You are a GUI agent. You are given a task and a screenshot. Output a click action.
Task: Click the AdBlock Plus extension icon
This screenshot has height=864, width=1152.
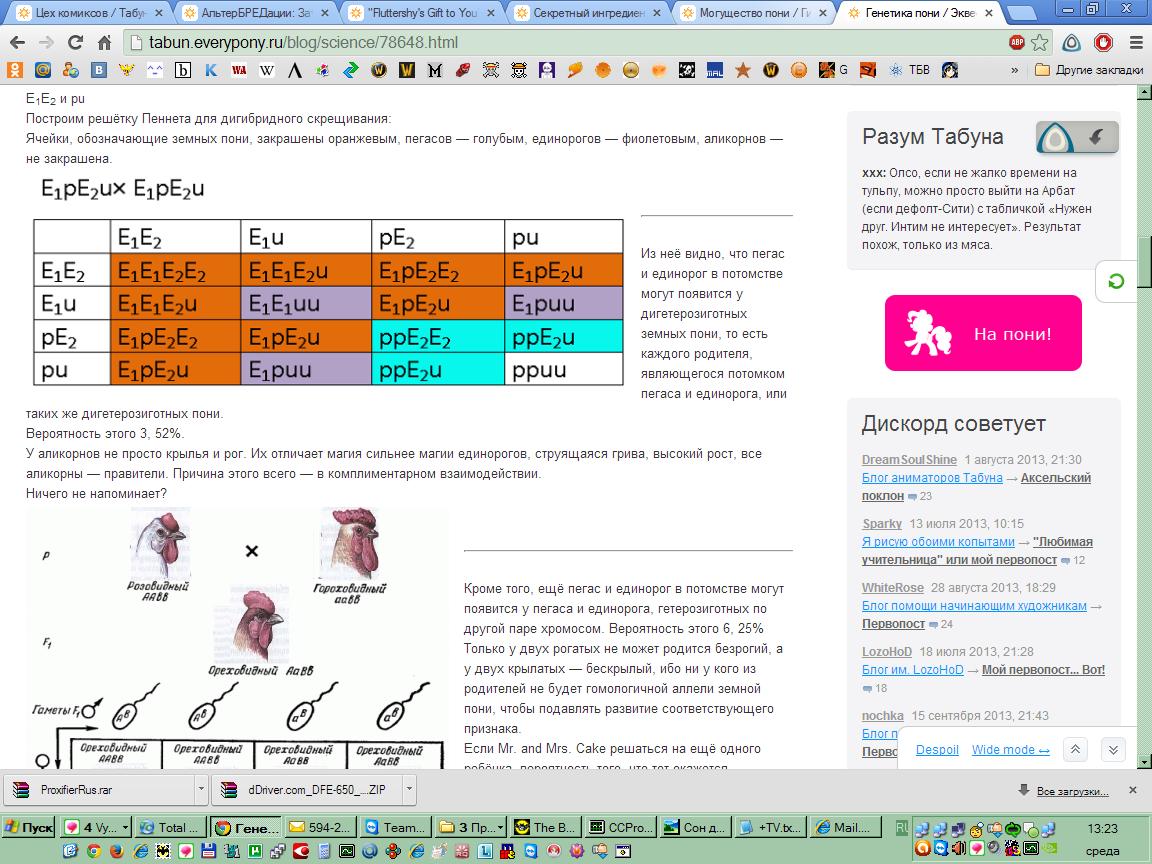(x=1017, y=43)
